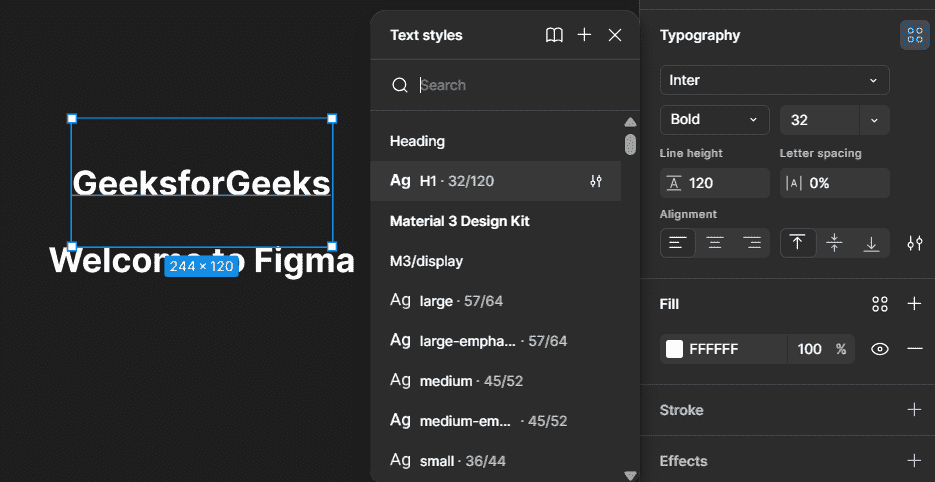Toggle fill visibility eye icon
Viewport: 935px width, 482px height.
[x=880, y=349]
